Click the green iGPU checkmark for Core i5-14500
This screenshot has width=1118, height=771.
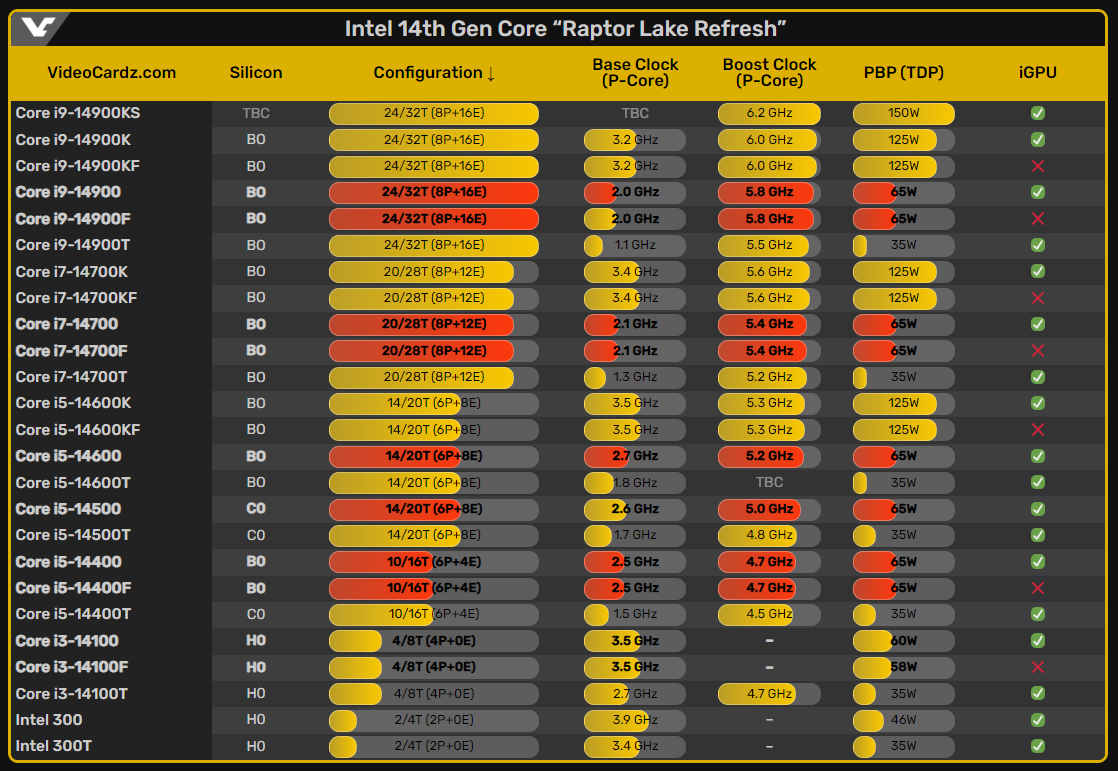pyautogui.click(x=1038, y=509)
